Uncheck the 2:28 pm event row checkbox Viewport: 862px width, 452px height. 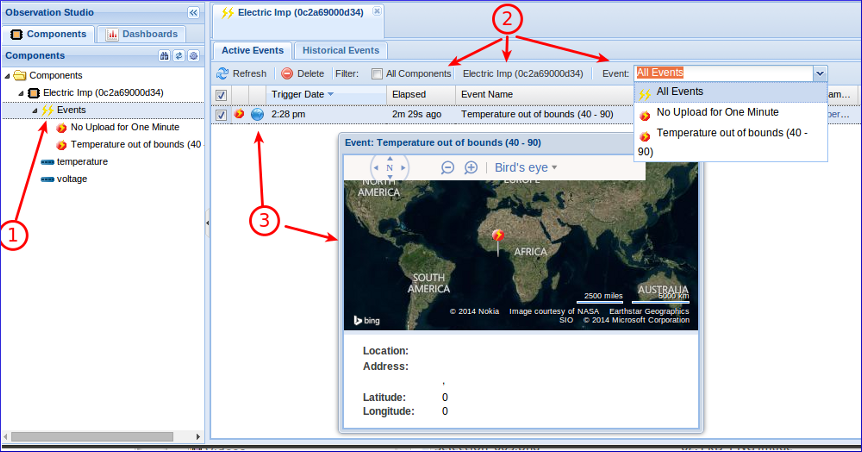pos(221,114)
